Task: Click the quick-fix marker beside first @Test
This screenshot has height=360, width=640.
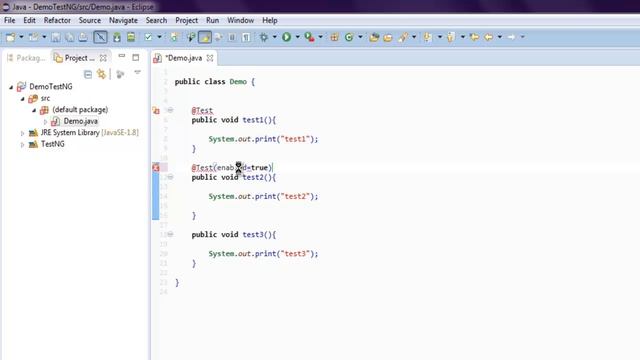Action: 156,110
